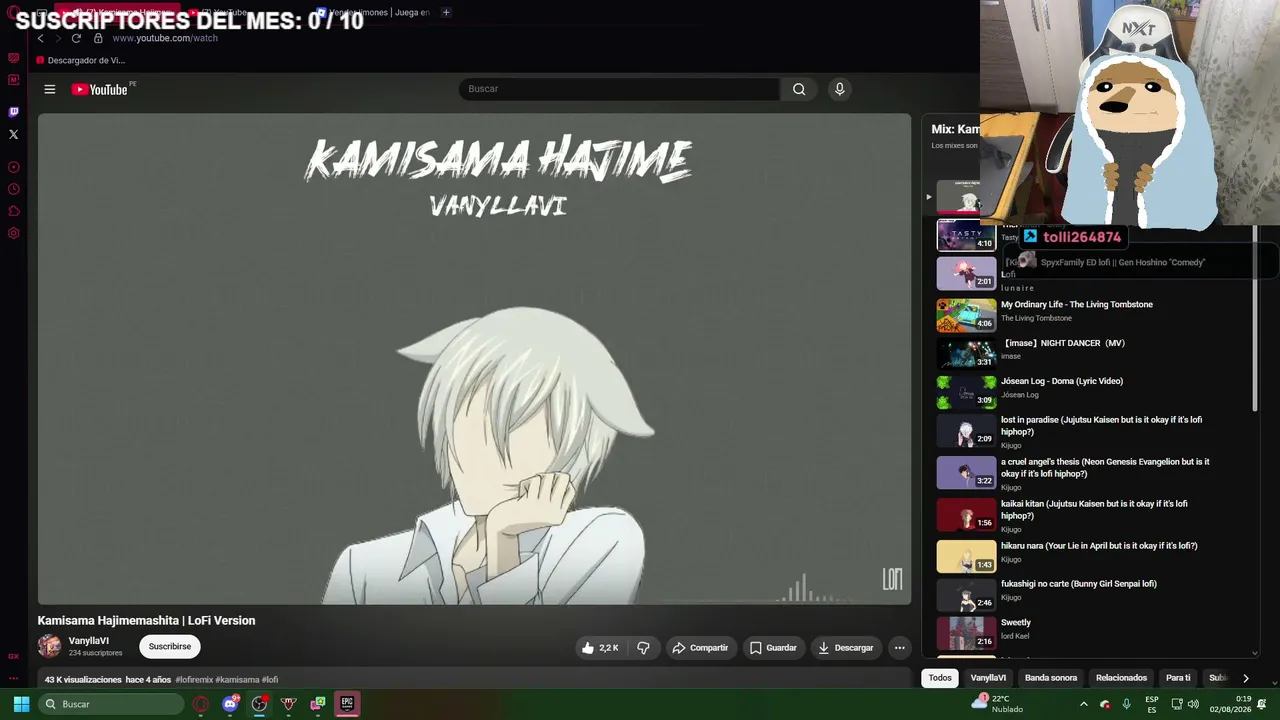Open title "My Ordinary Life - The Living Tombstone"
Image resolution: width=1280 pixels, height=720 pixels.
[1077, 305]
